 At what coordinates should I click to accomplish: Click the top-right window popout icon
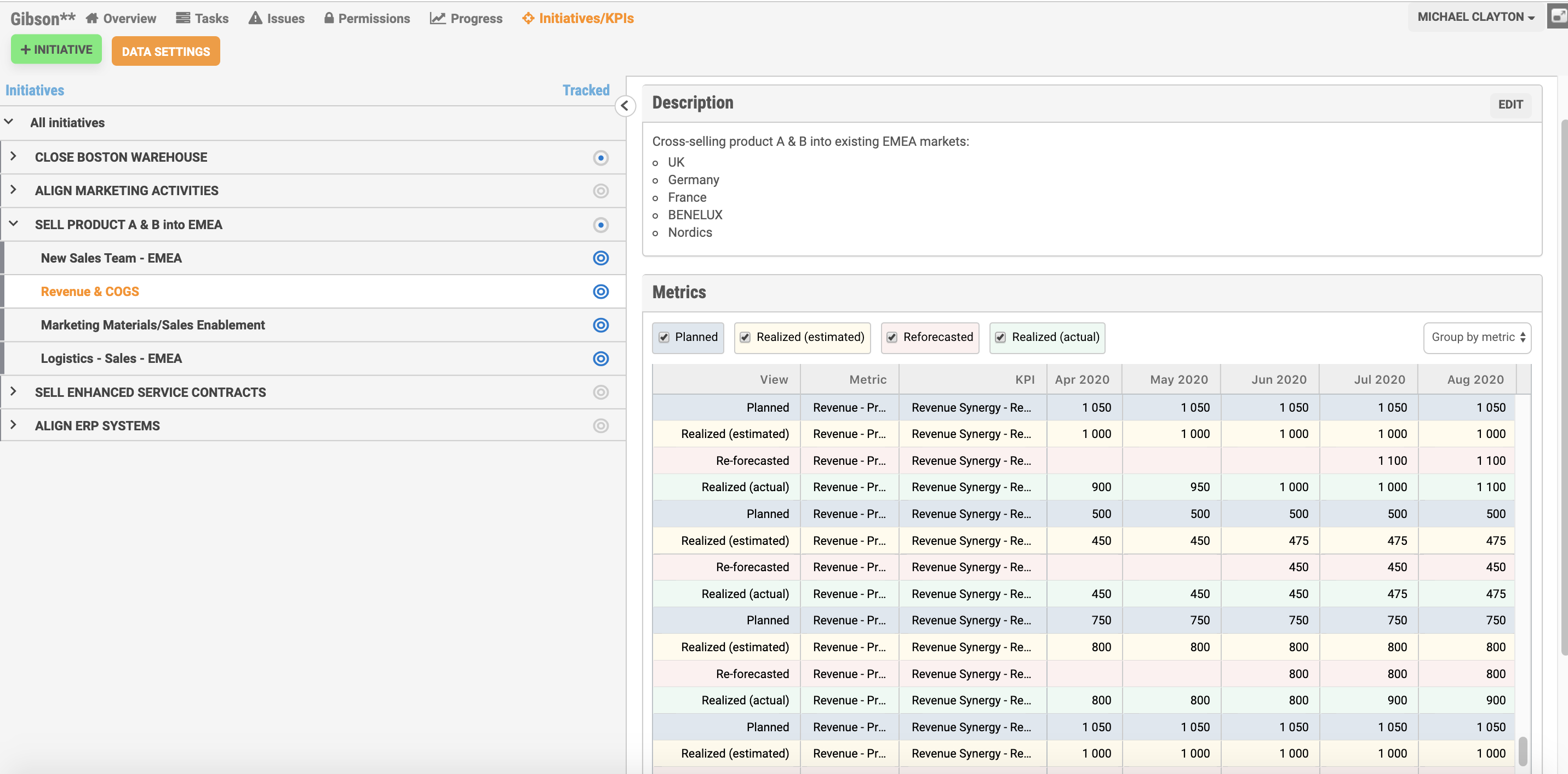pyautogui.click(x=1558, y=16)
